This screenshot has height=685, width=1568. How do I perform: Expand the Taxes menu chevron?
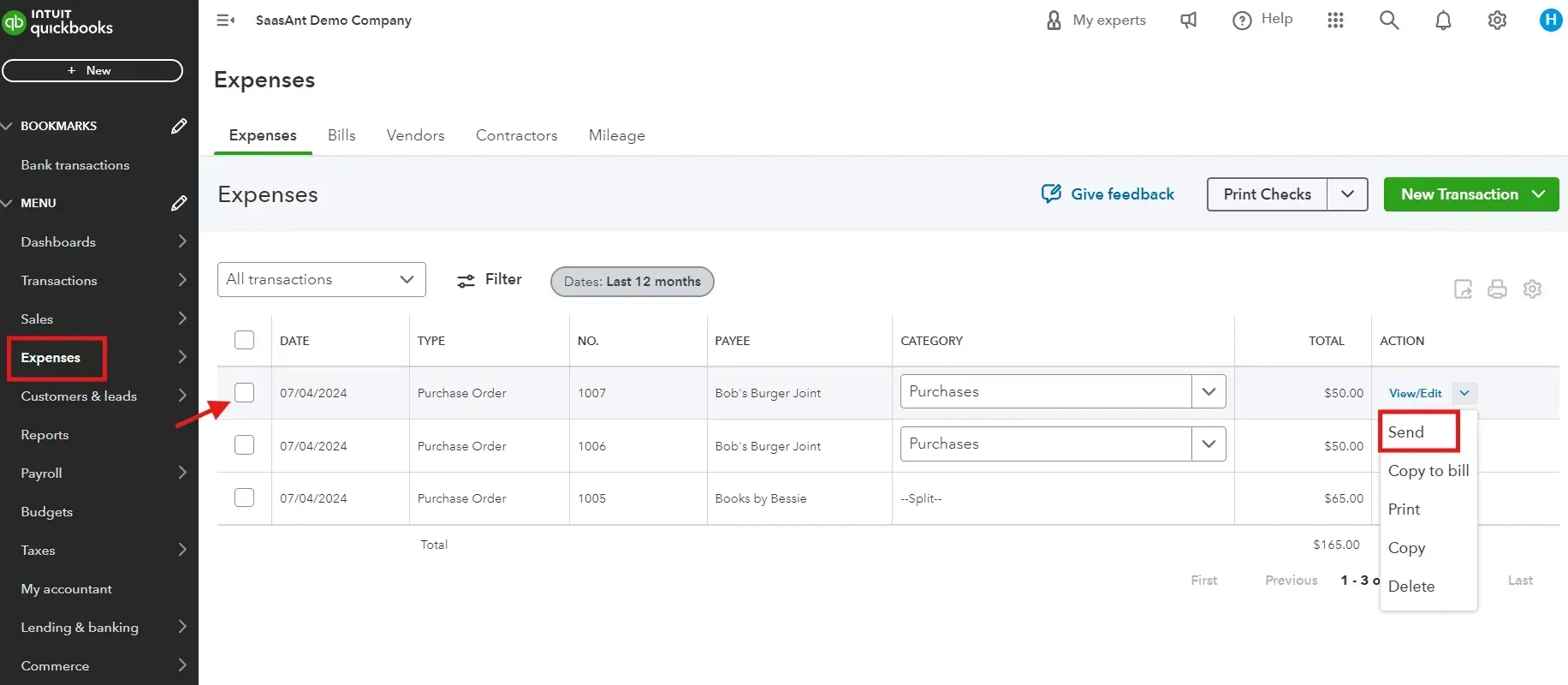point(182,550)
